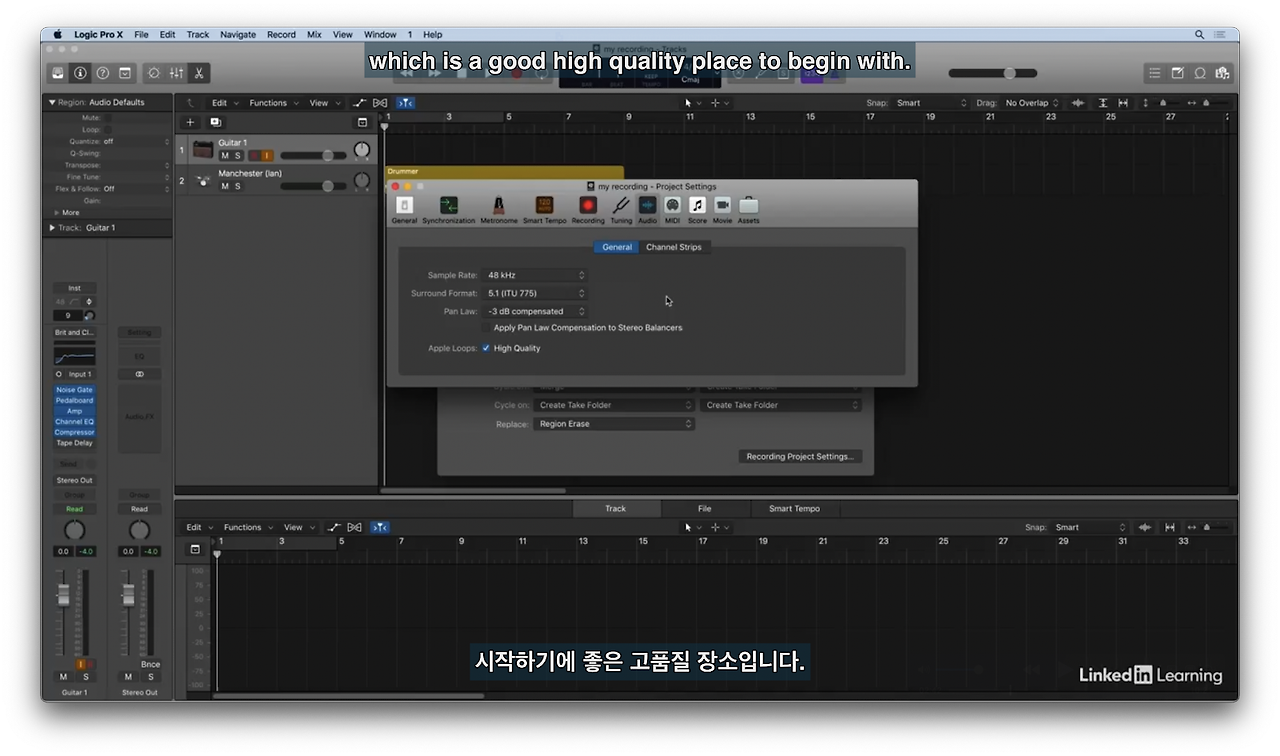Open the Navigate menu in menu bar
This screenshot has height=756, width=1280.
click(x=238, y=34)
